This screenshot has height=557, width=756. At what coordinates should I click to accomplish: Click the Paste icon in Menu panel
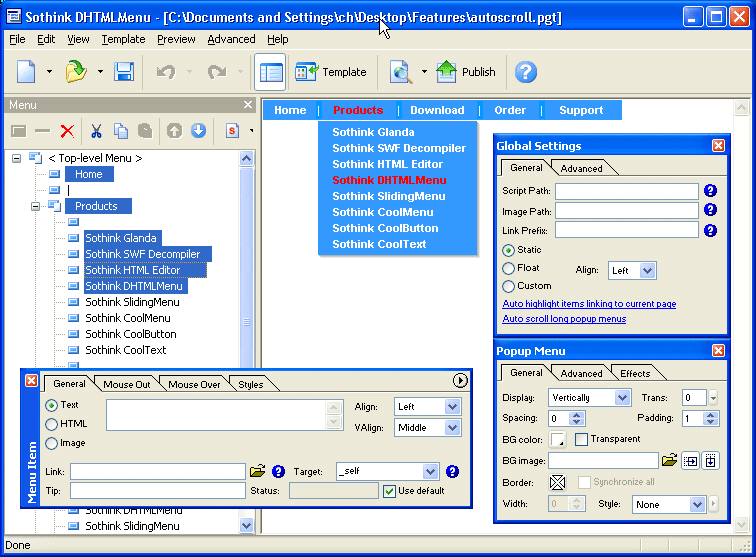[145, 131]
